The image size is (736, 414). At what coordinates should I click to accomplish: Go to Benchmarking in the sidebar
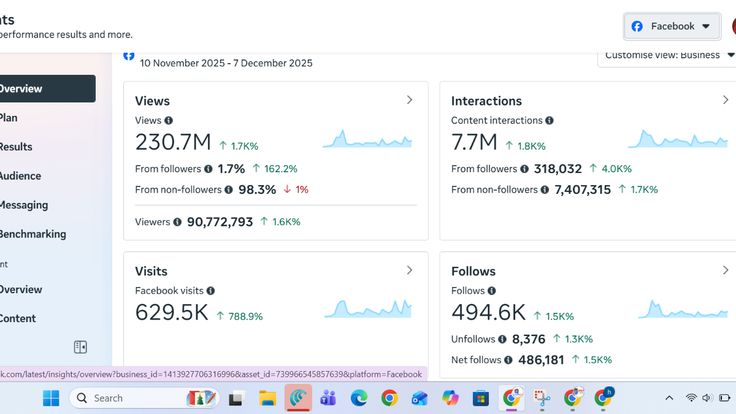pos(32,234)
